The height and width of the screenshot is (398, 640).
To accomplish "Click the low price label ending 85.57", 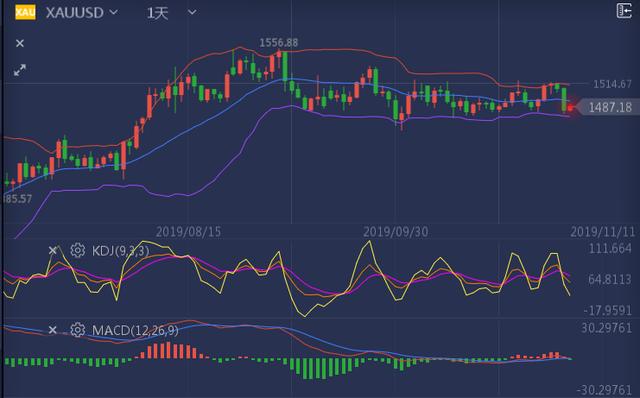I will click(17, 199).
